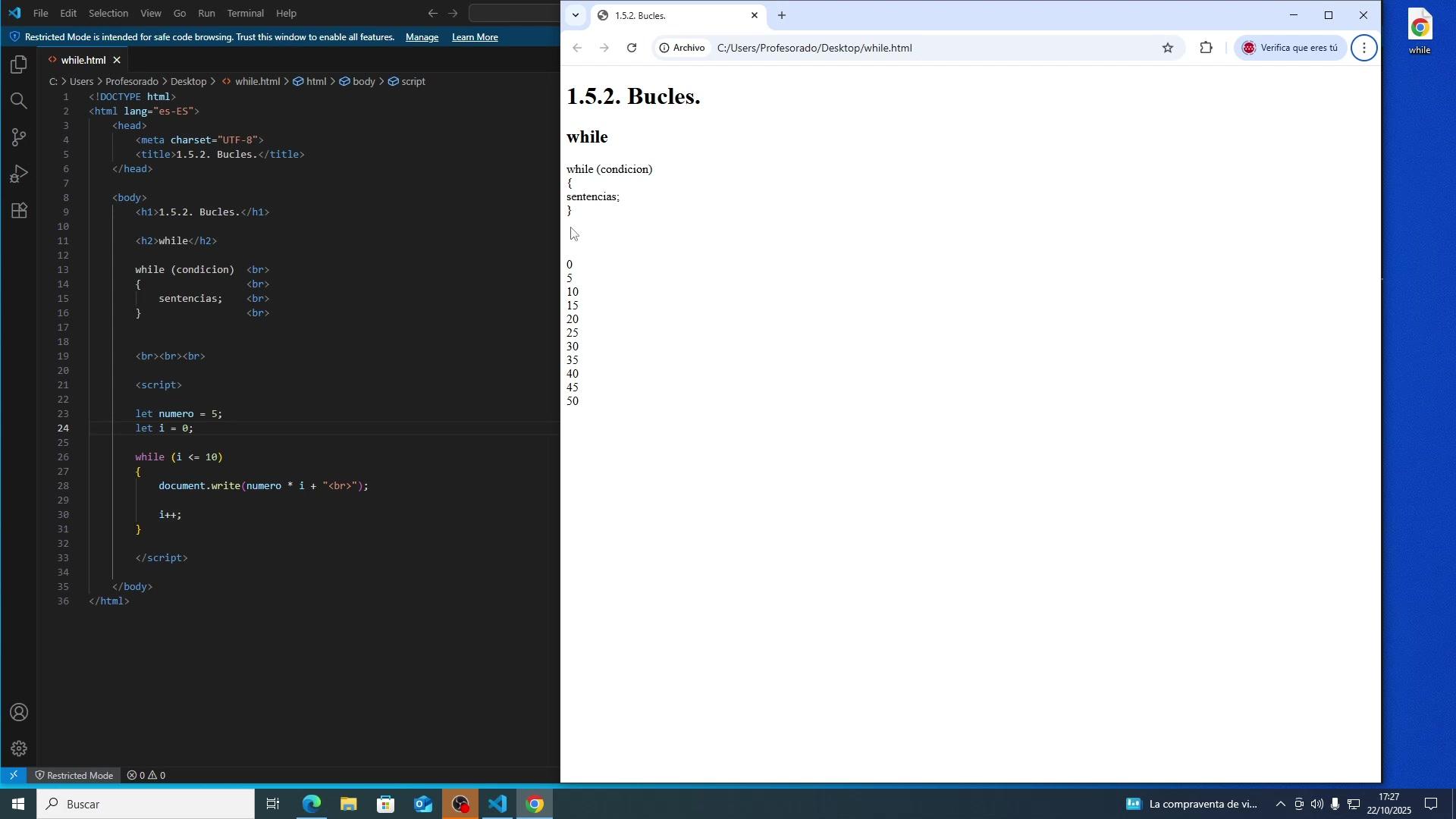Expand the script breadcrumb segment

(x=406, y=81)
